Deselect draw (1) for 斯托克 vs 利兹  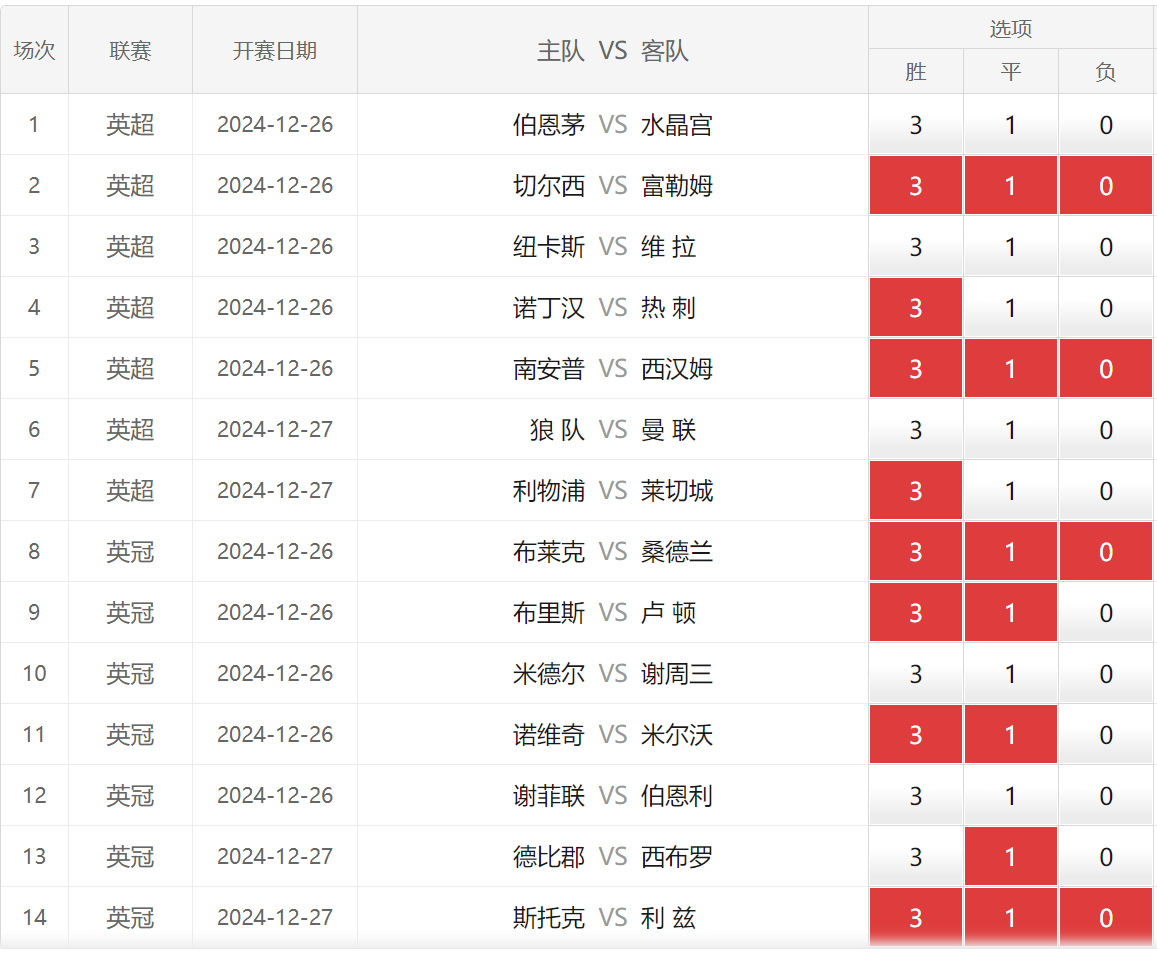[x=1011, y=917]
